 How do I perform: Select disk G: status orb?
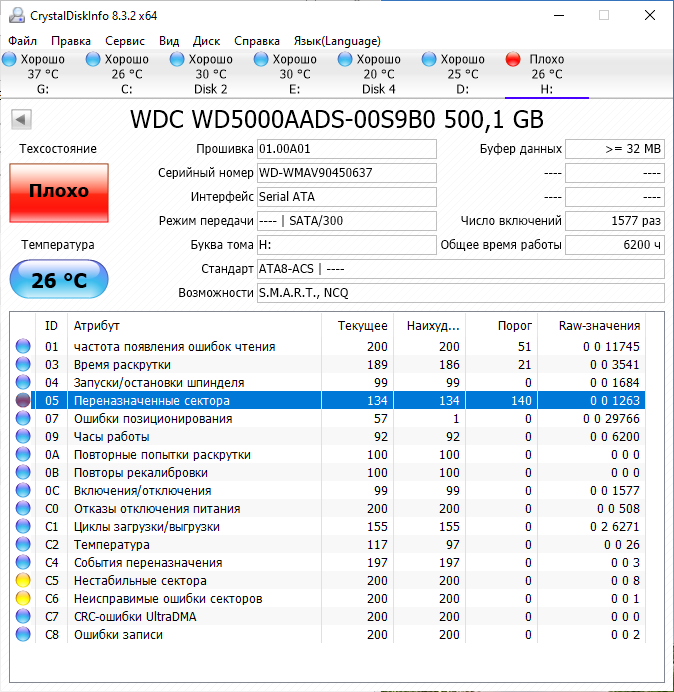click(x=9, y=59)
